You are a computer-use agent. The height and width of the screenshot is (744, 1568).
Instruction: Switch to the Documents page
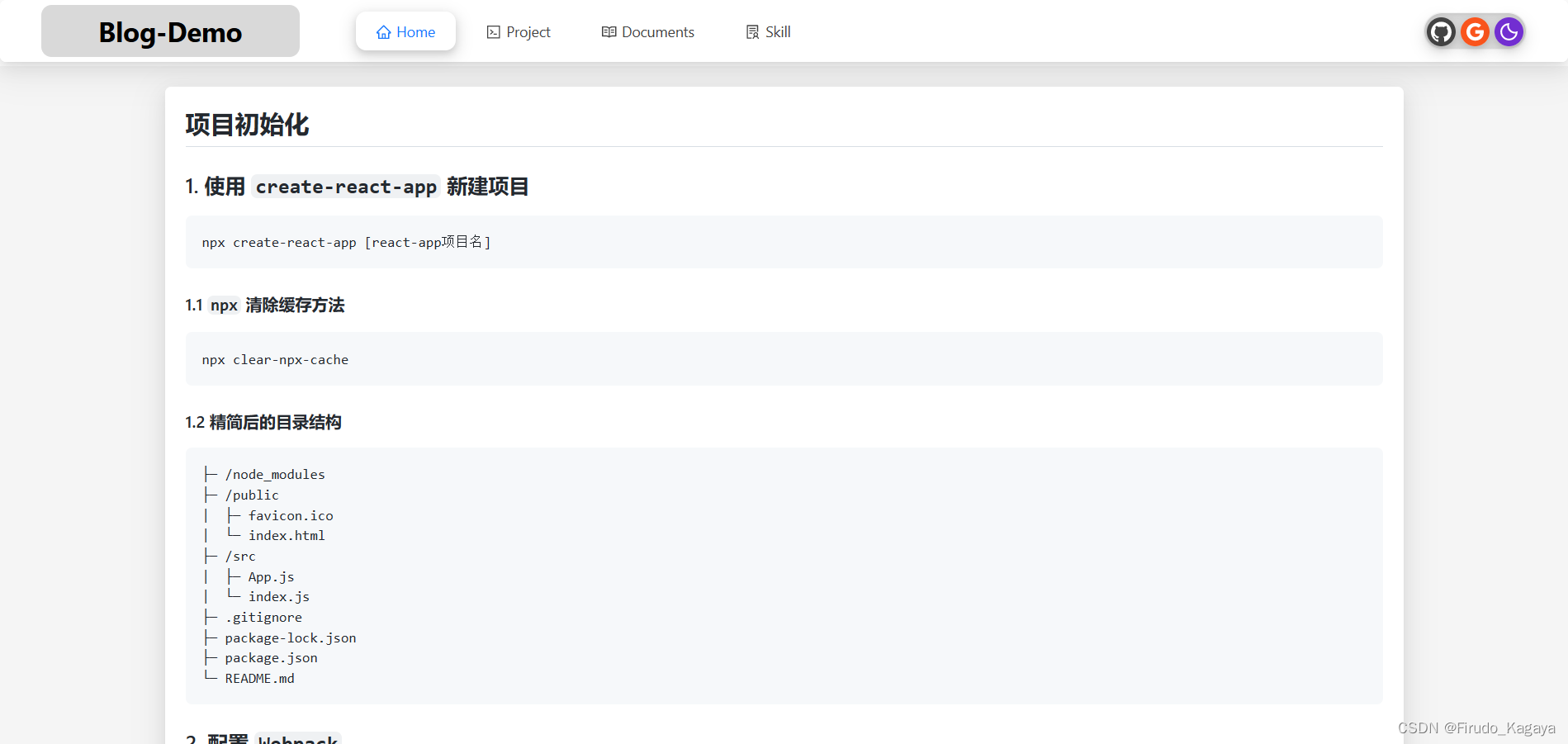point(647,31)
